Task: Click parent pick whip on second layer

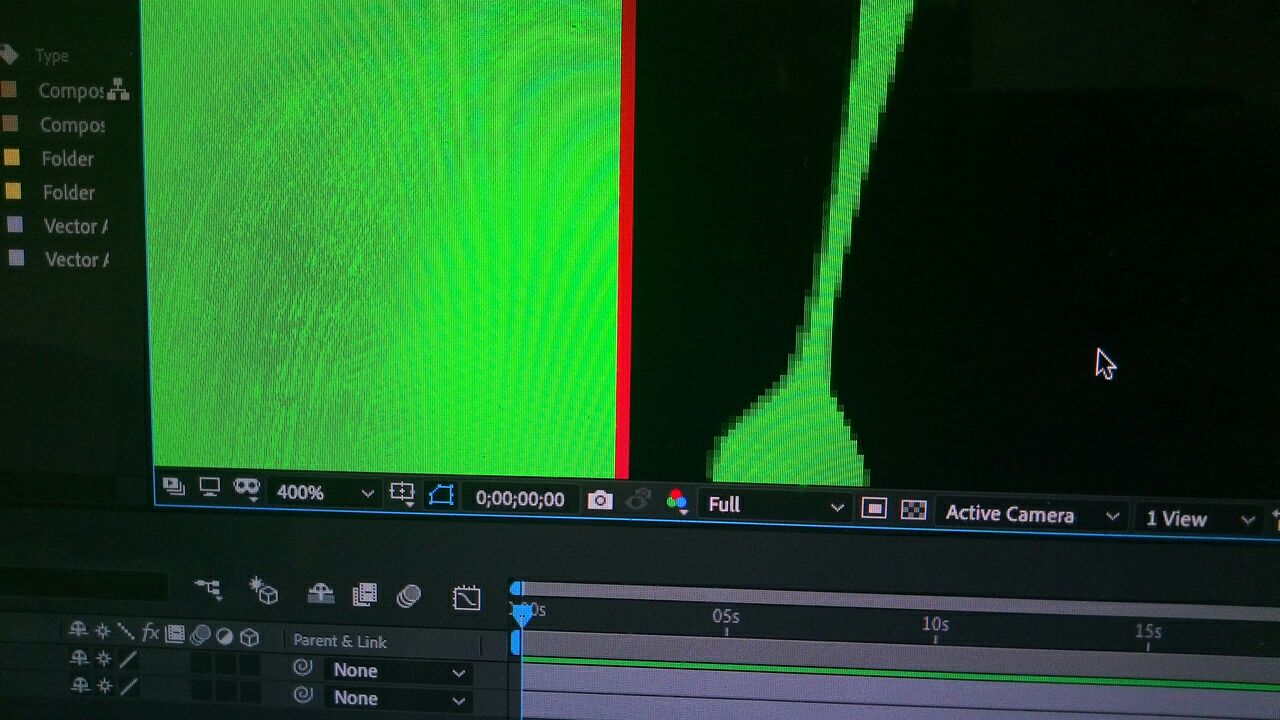Action: tap(302, 694)
